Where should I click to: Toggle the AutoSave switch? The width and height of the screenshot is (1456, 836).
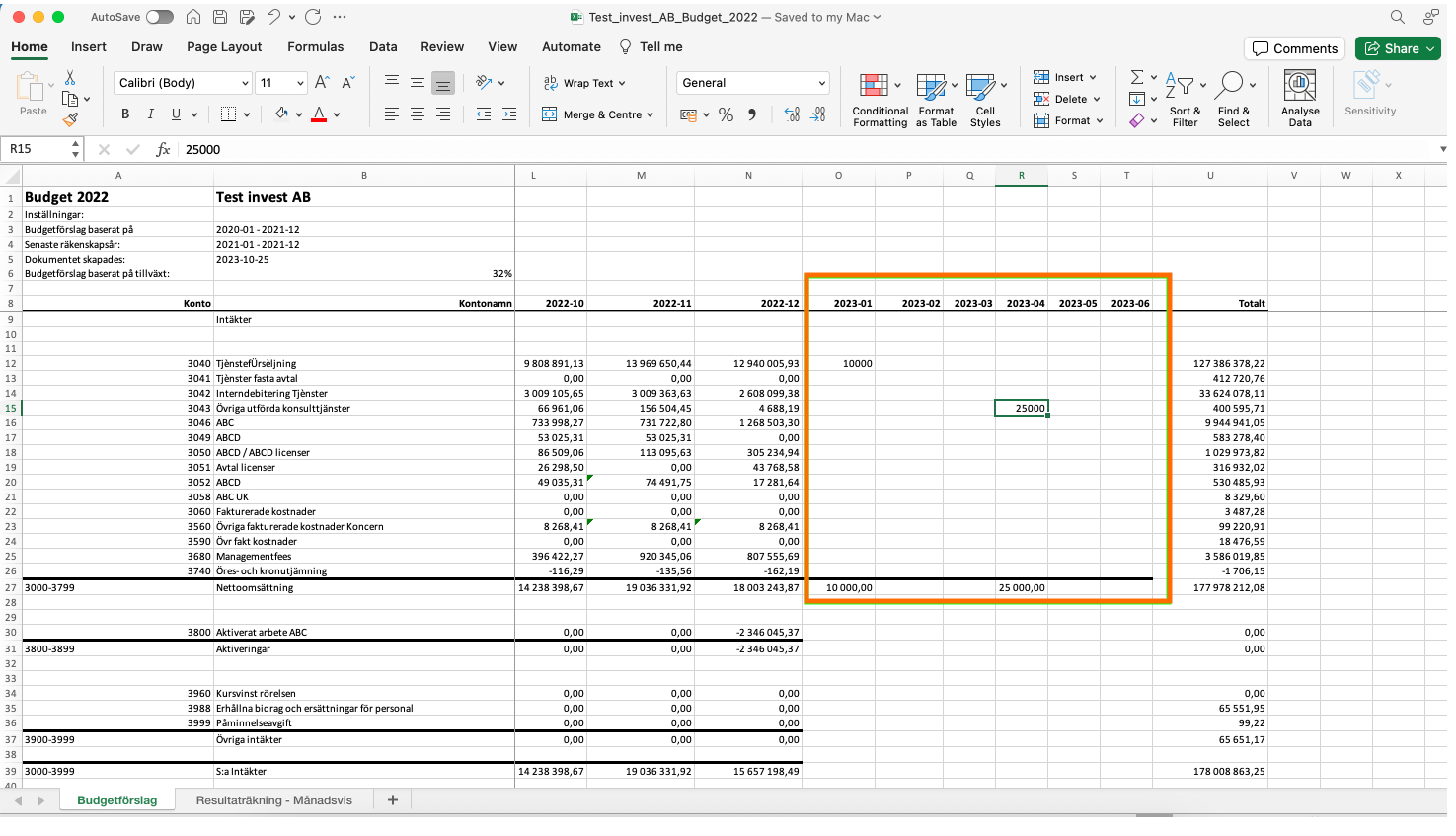coord(160,17)
